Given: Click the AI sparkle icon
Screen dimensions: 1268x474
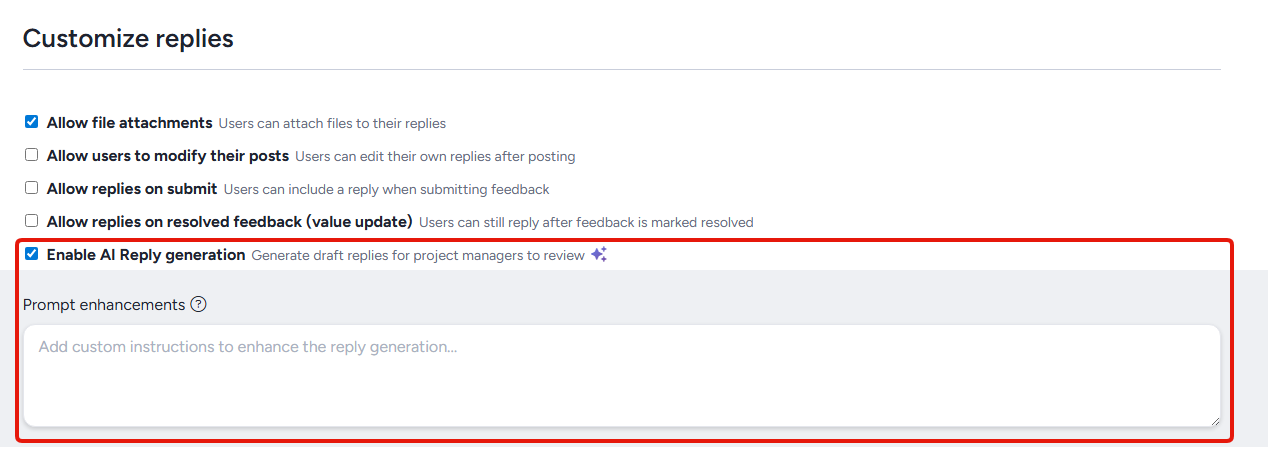Looking at the screenshot, I should pos(599,255).
